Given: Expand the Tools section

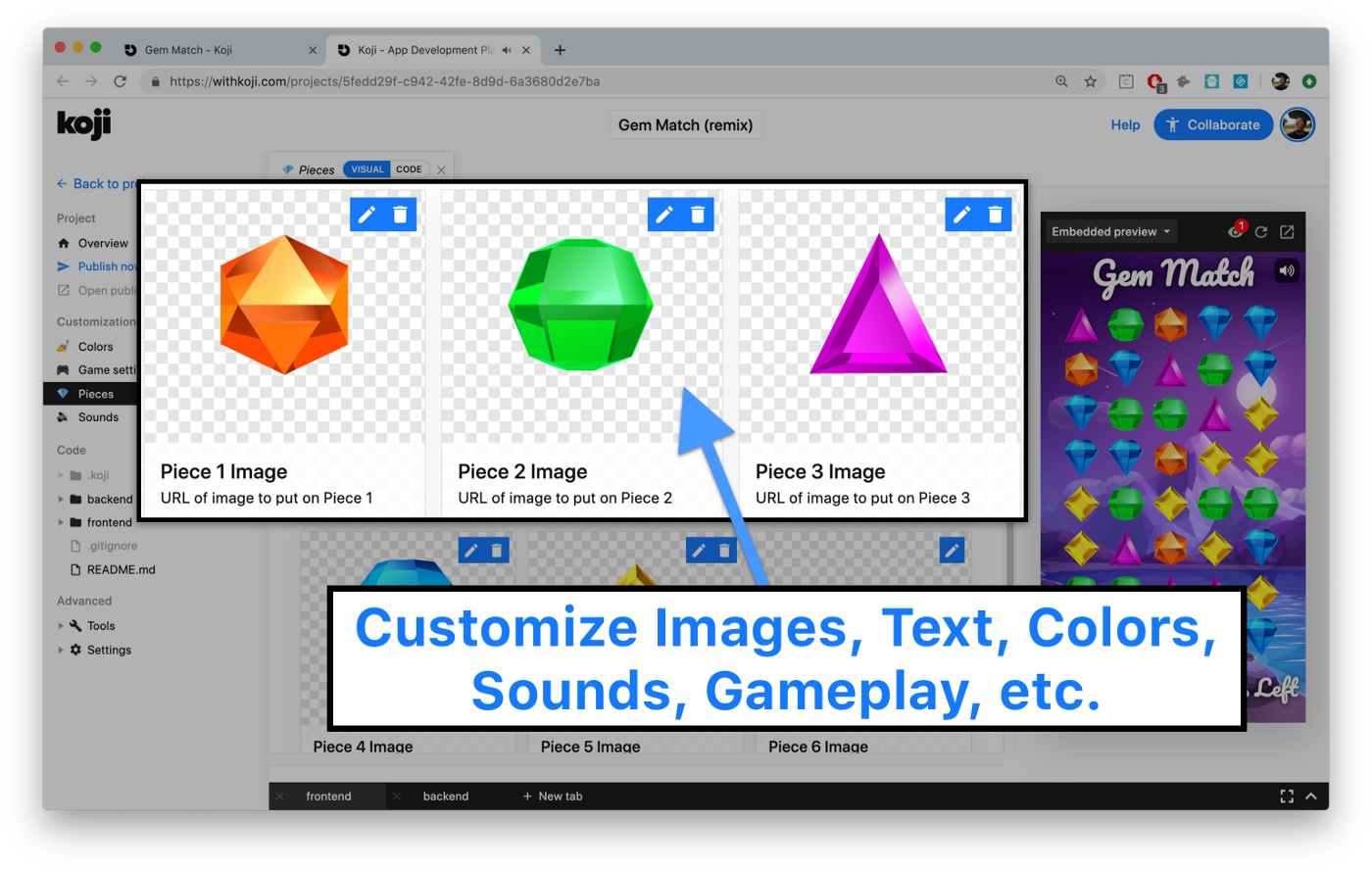Looking at the screenshot, I should [61, 626].
